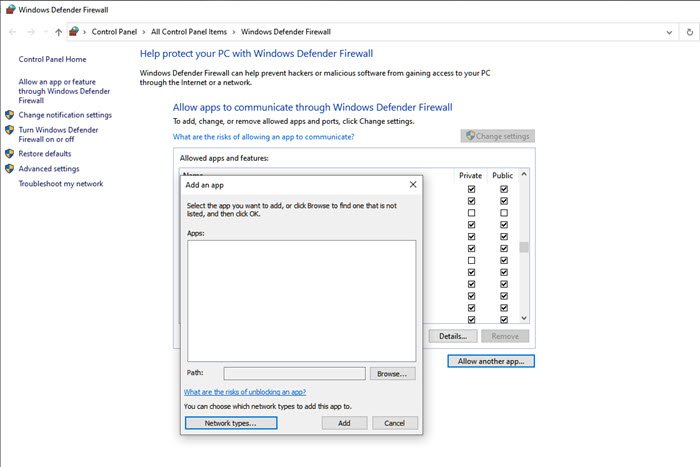
Task: Open Control Panel Home
Action: [x=52, y=59]
